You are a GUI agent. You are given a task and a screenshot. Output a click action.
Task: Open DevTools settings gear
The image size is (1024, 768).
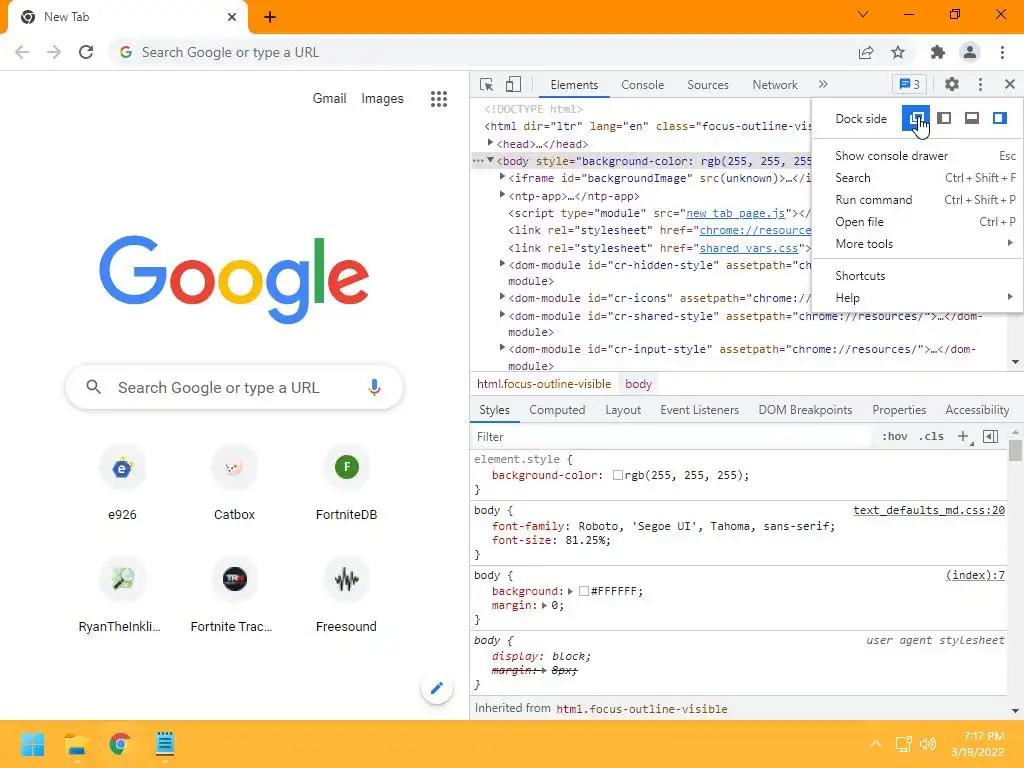(952, 84)
